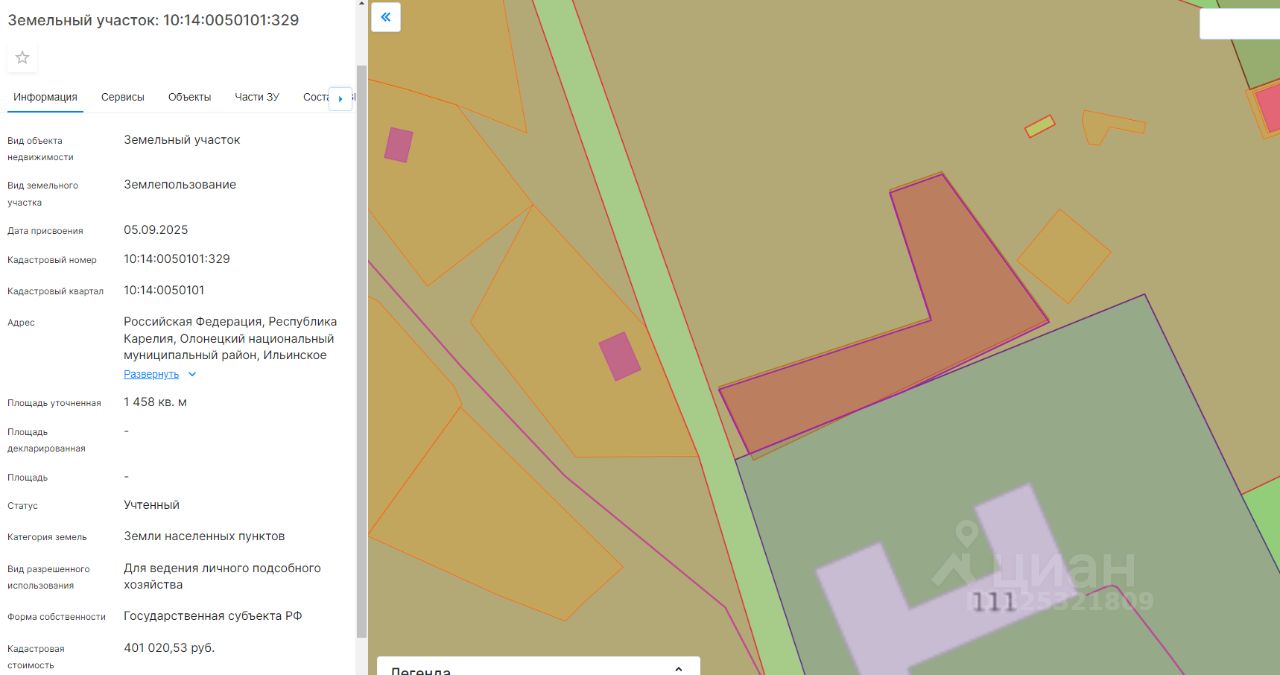Click the Землепользование value
The image size is (1280, 675).
[x=180, y=185]
